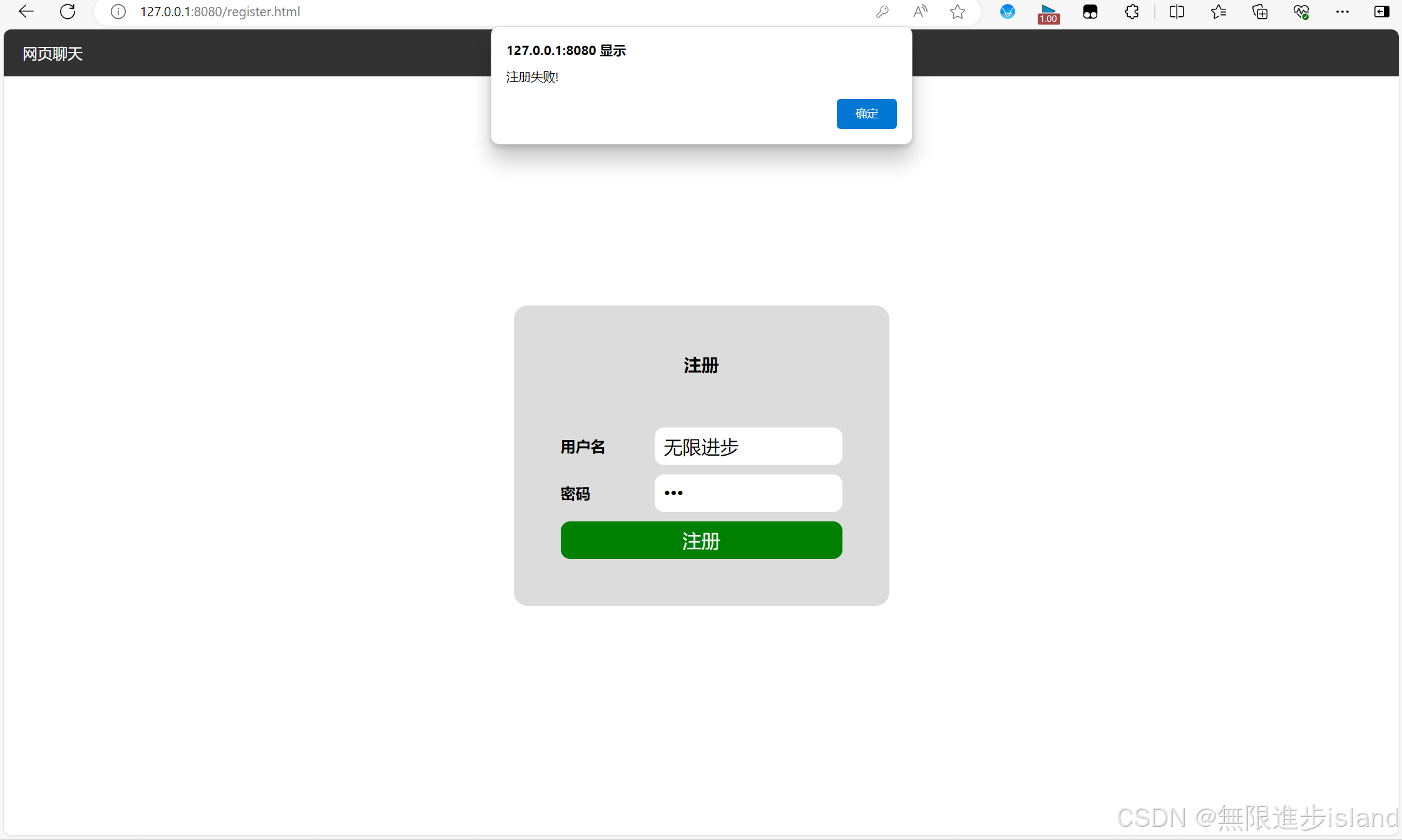Open the Extensions puzzle piece icon

pos(1132,11)
